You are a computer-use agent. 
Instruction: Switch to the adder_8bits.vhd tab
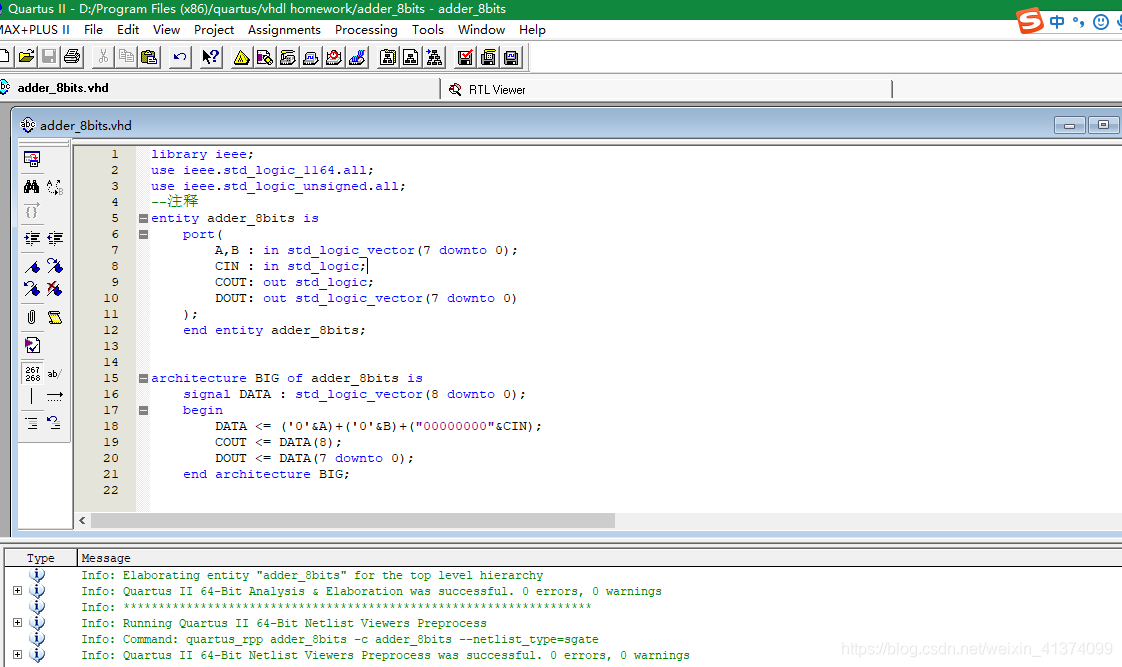point(219,88)
